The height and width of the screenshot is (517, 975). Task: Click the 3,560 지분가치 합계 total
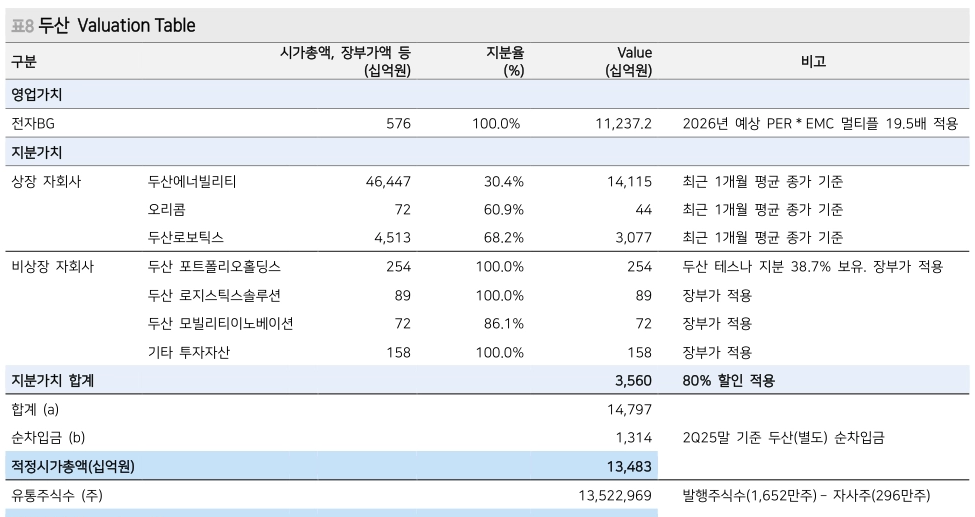(634, 380)
